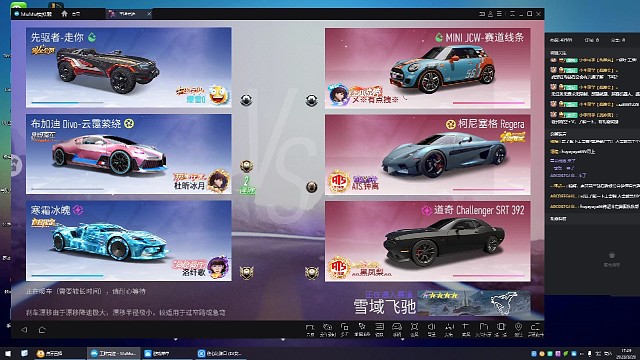This screenshot has width=640, height=360.
Task: Click the taskbar clock
Action: coord(626,353)
